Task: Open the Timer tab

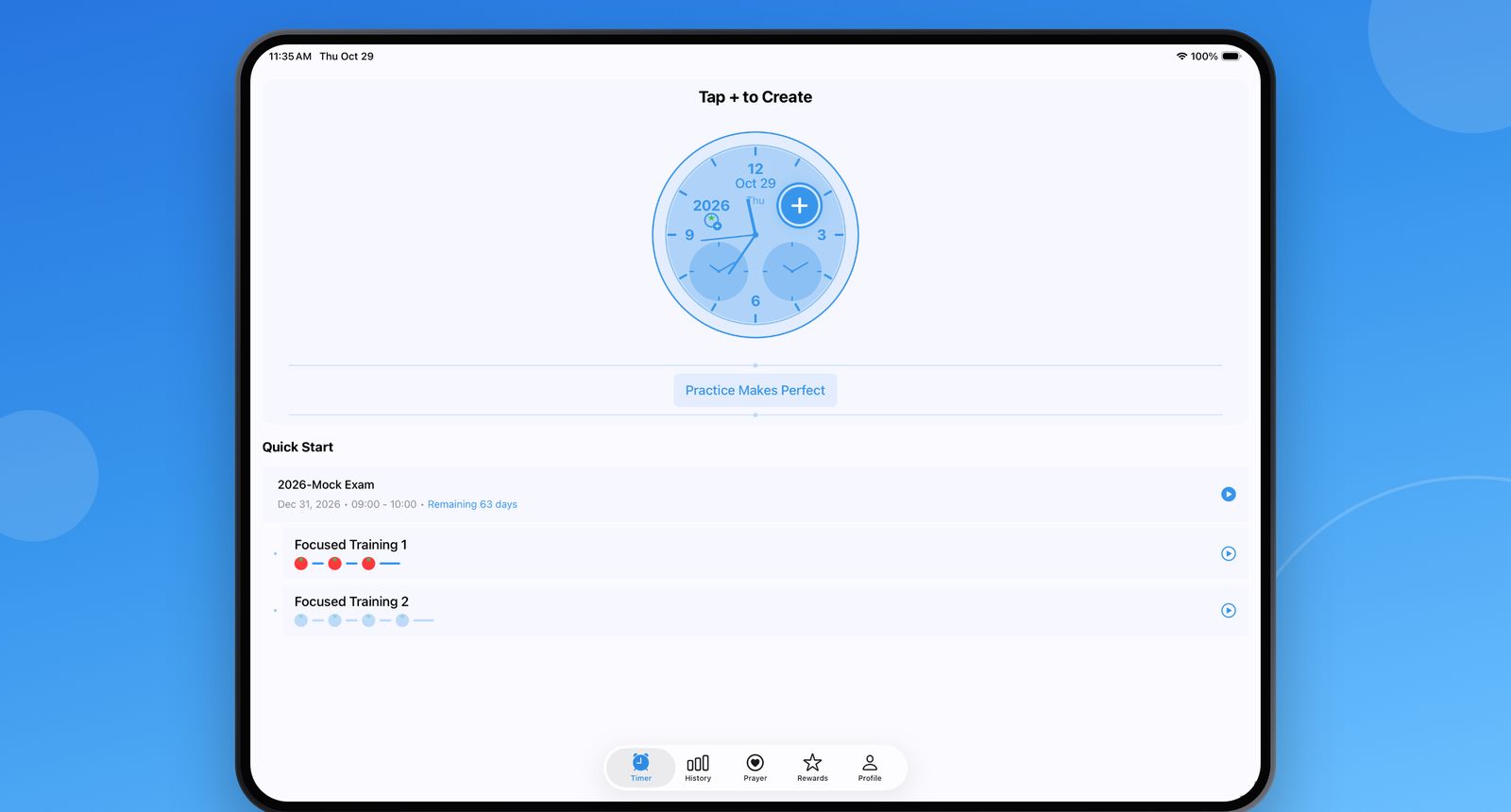Action: pos(641,768)
